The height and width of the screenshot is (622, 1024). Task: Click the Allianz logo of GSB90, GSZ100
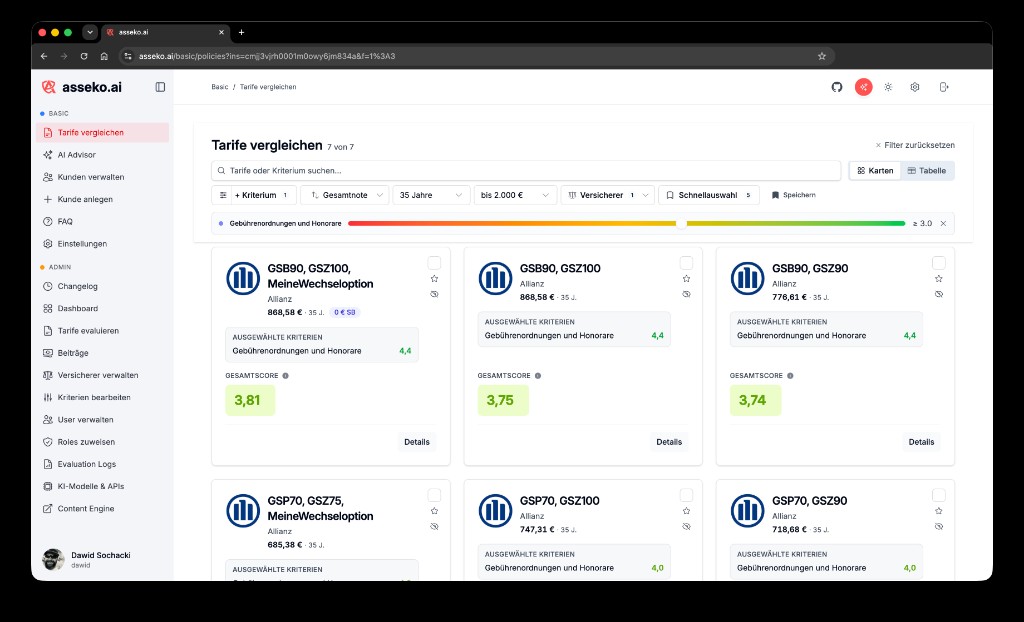(x=495, y=278)
